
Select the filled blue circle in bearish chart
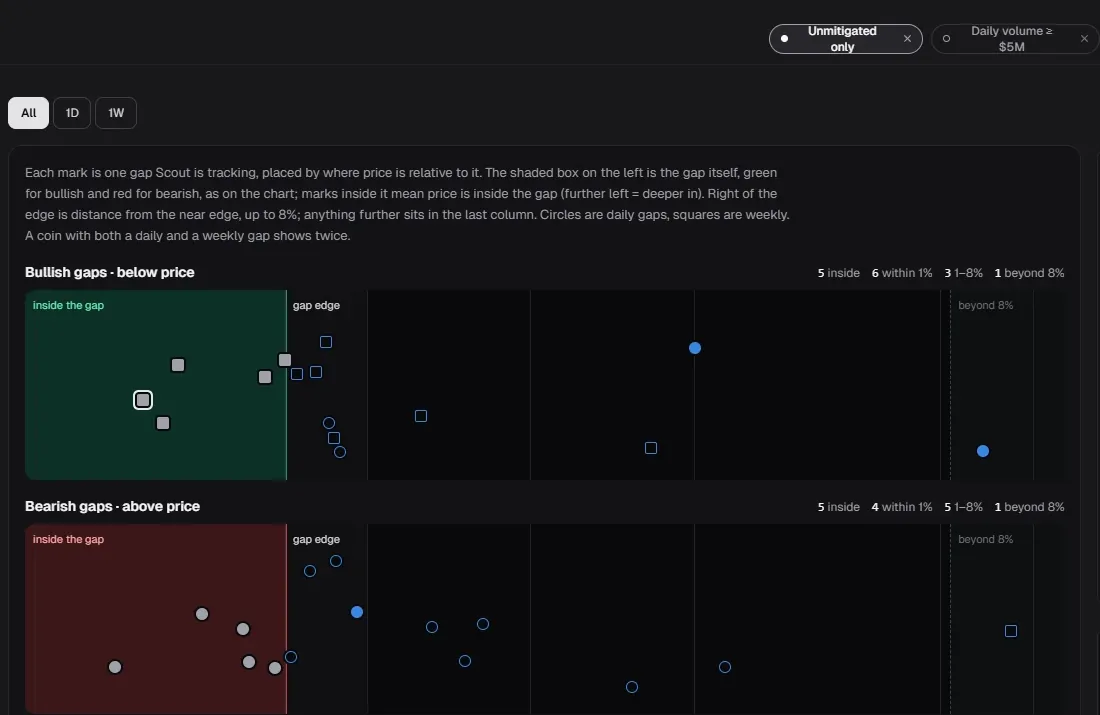[357, 613]
